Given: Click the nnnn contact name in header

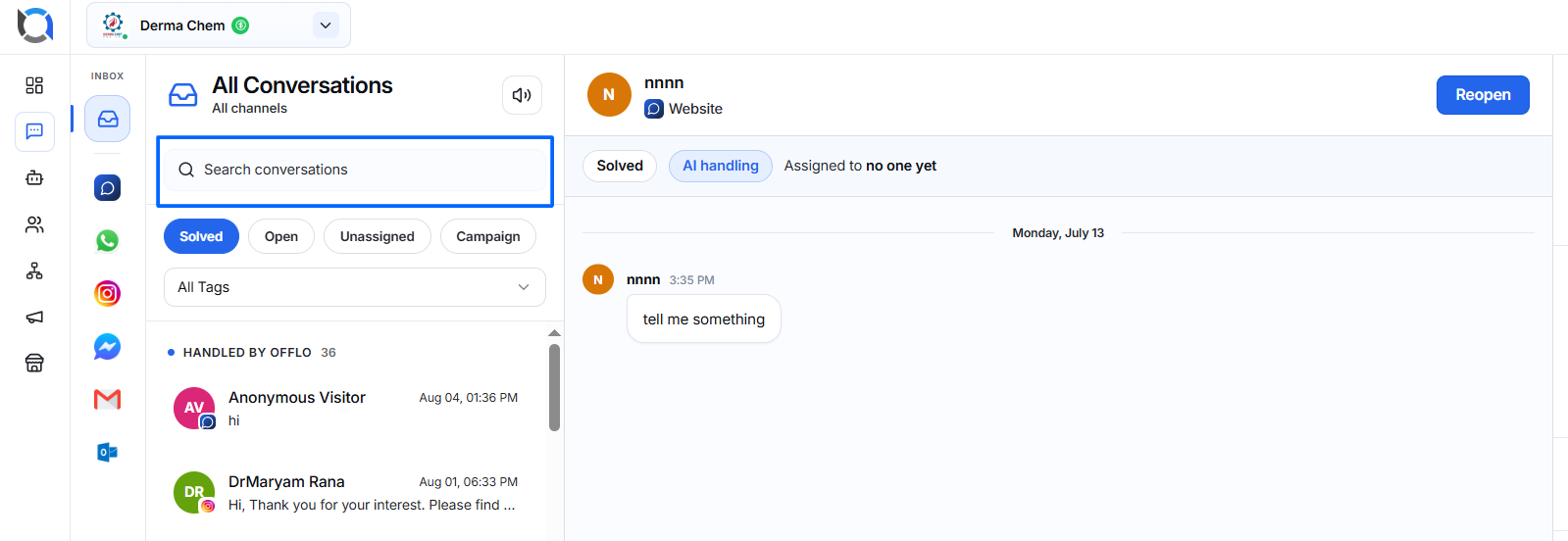Looking at the screenshot, I should [x=664, y=83].
